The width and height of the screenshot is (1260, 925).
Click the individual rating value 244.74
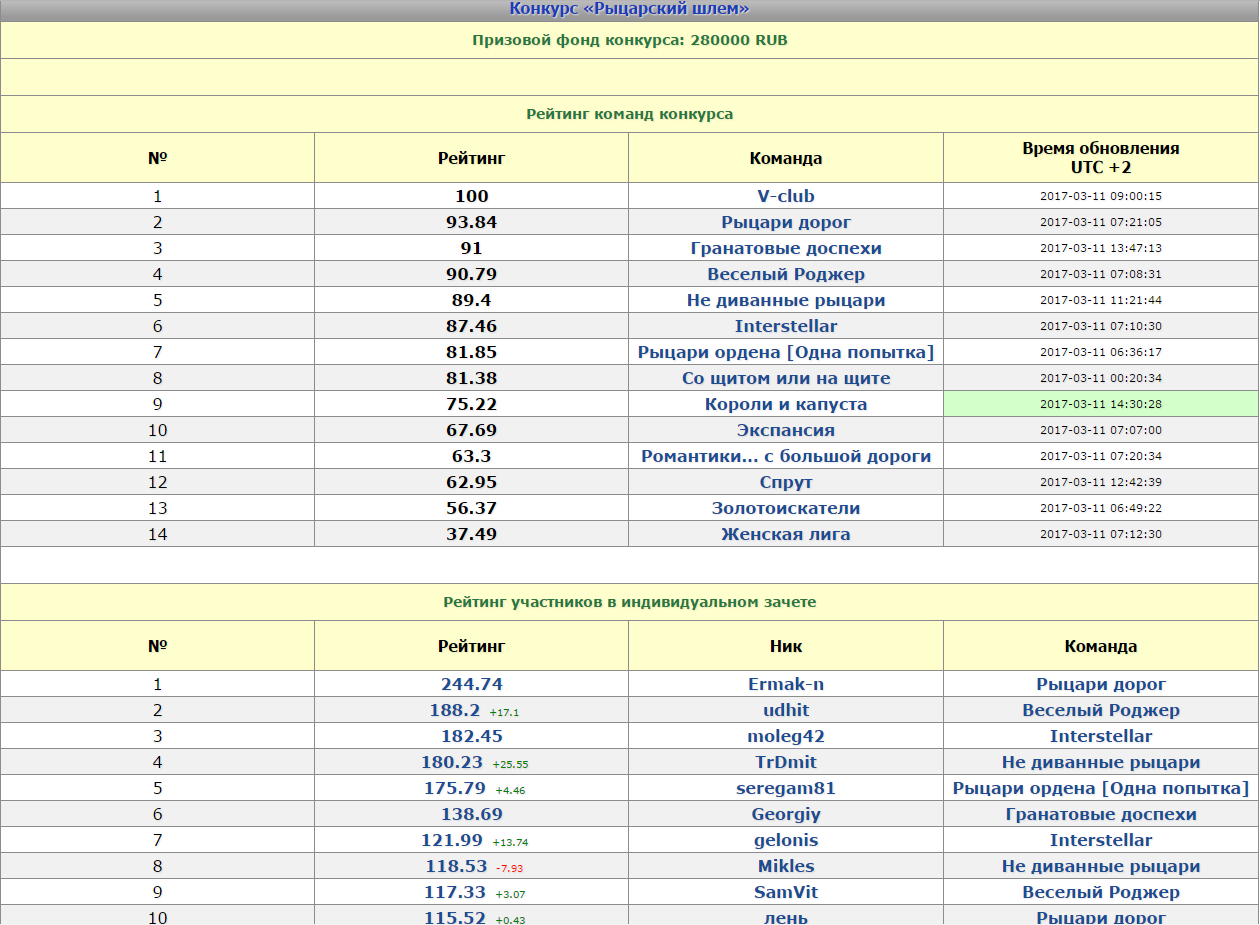[x=472, y=684]
